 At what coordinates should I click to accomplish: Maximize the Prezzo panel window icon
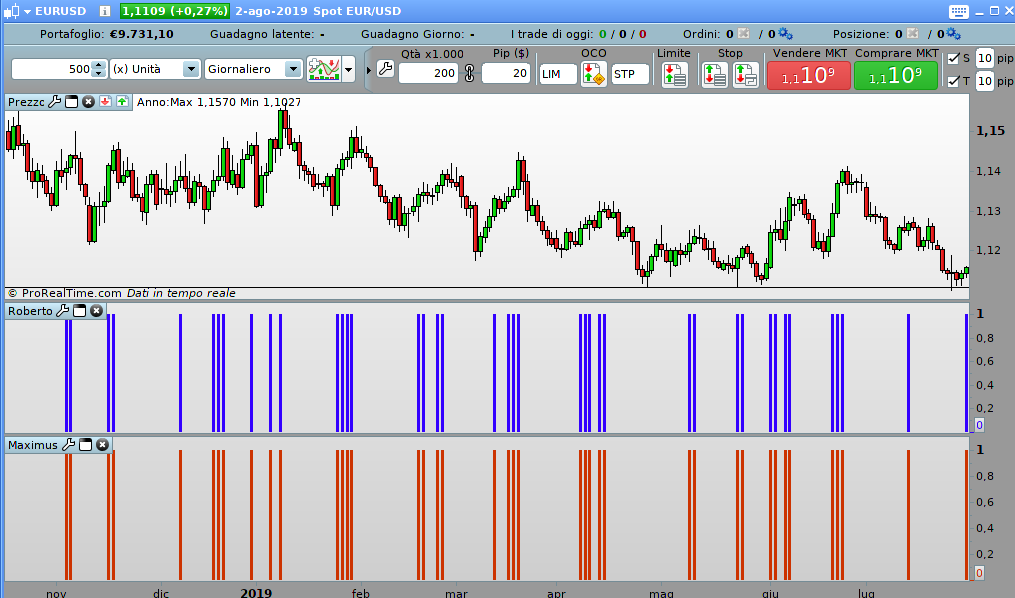(x=71, y=102)
